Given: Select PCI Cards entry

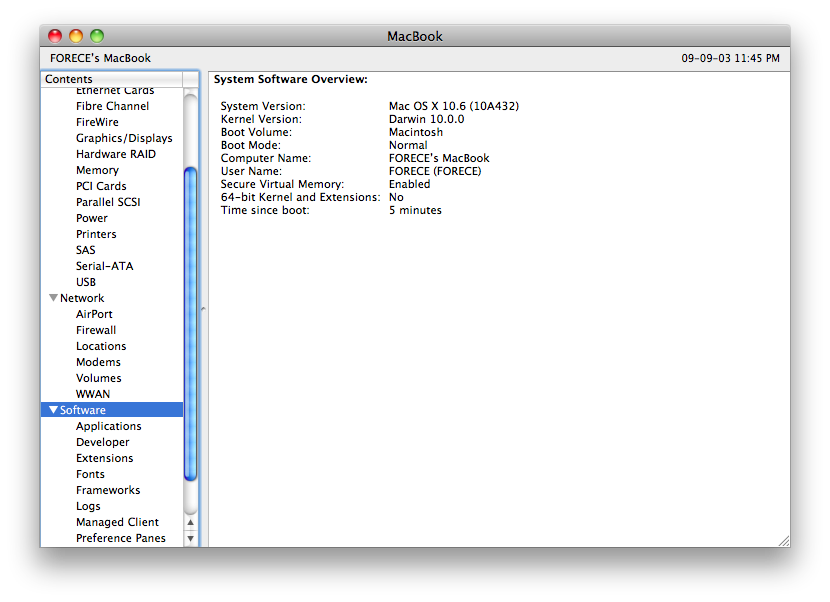Looking at the screenshot, I should 101,186.
